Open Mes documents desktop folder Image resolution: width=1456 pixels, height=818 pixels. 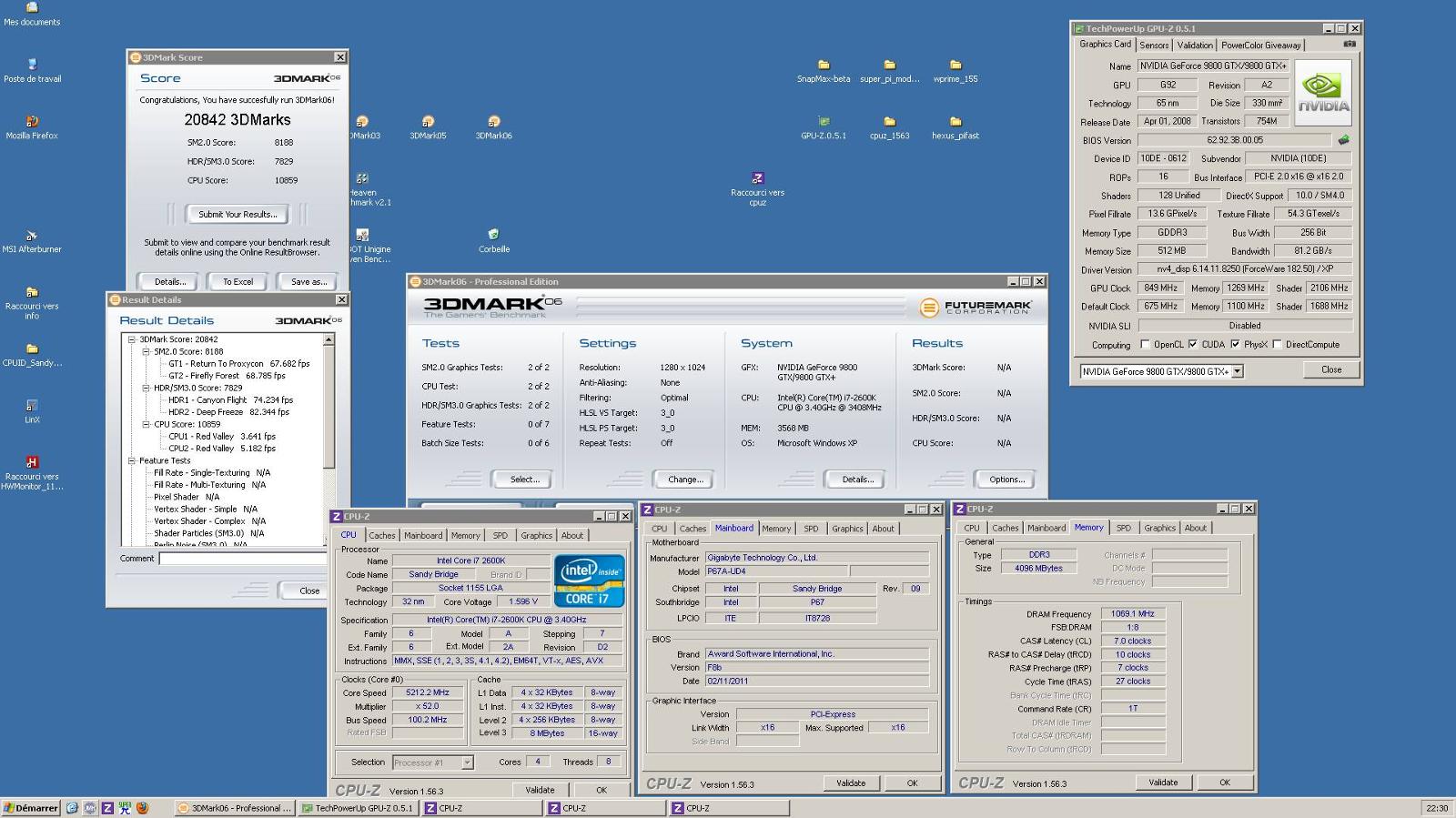tap(32, 14)
